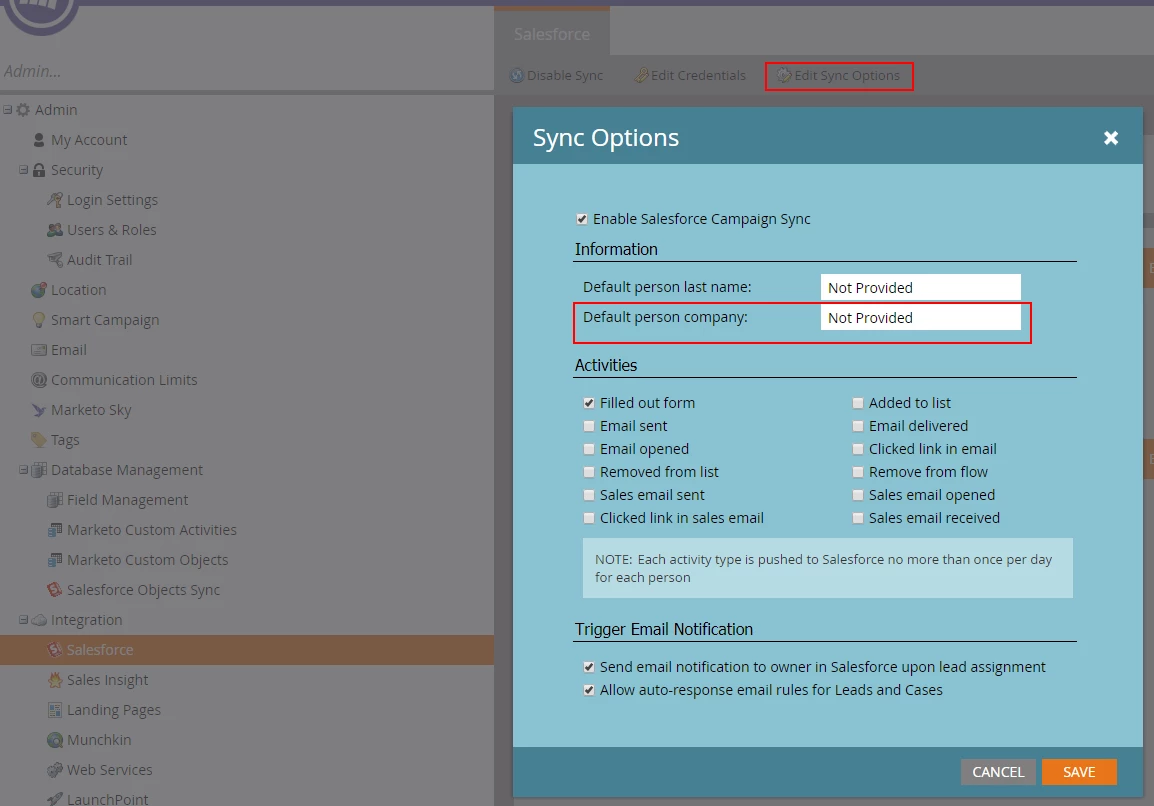Check the Email delivered activity
The width and height of the screenshot is (1154, 806).
(x=858, y=426)
